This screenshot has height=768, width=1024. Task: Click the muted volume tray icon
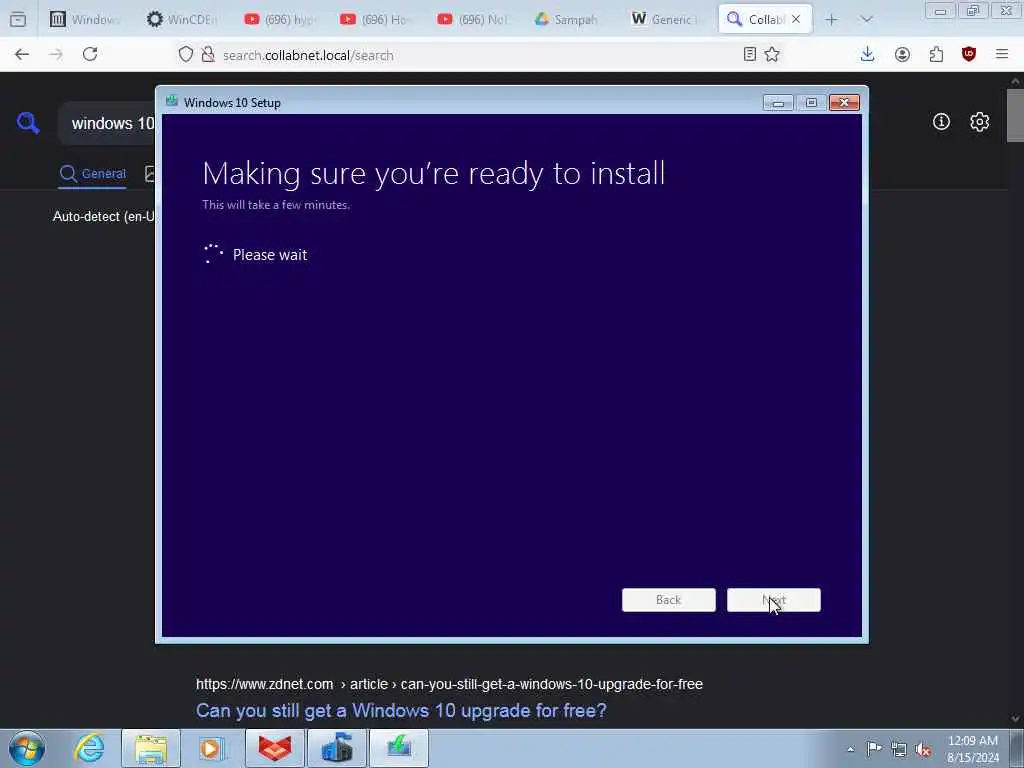[x=923, y=749]
